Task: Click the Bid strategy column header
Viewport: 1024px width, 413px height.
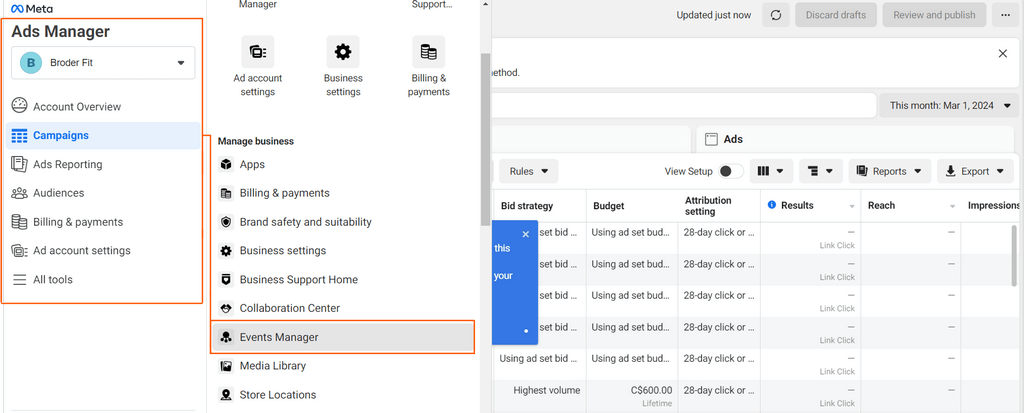Action: click(539, 206)
